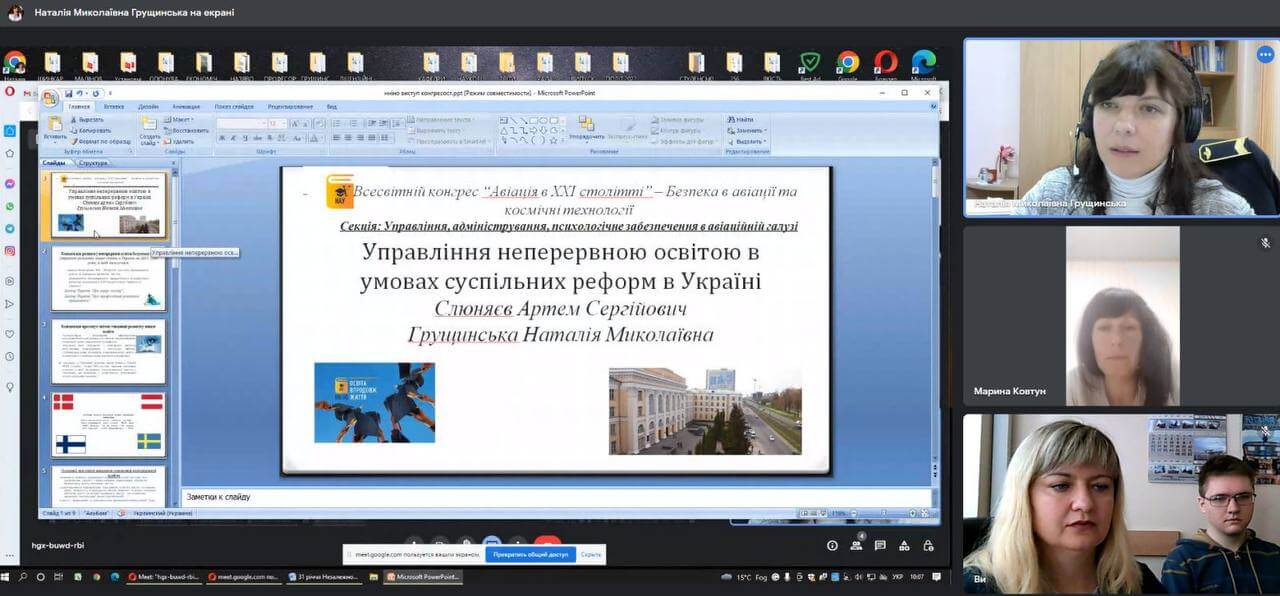
Task: Open the font size combo box
Action: [x=277, y=123]
